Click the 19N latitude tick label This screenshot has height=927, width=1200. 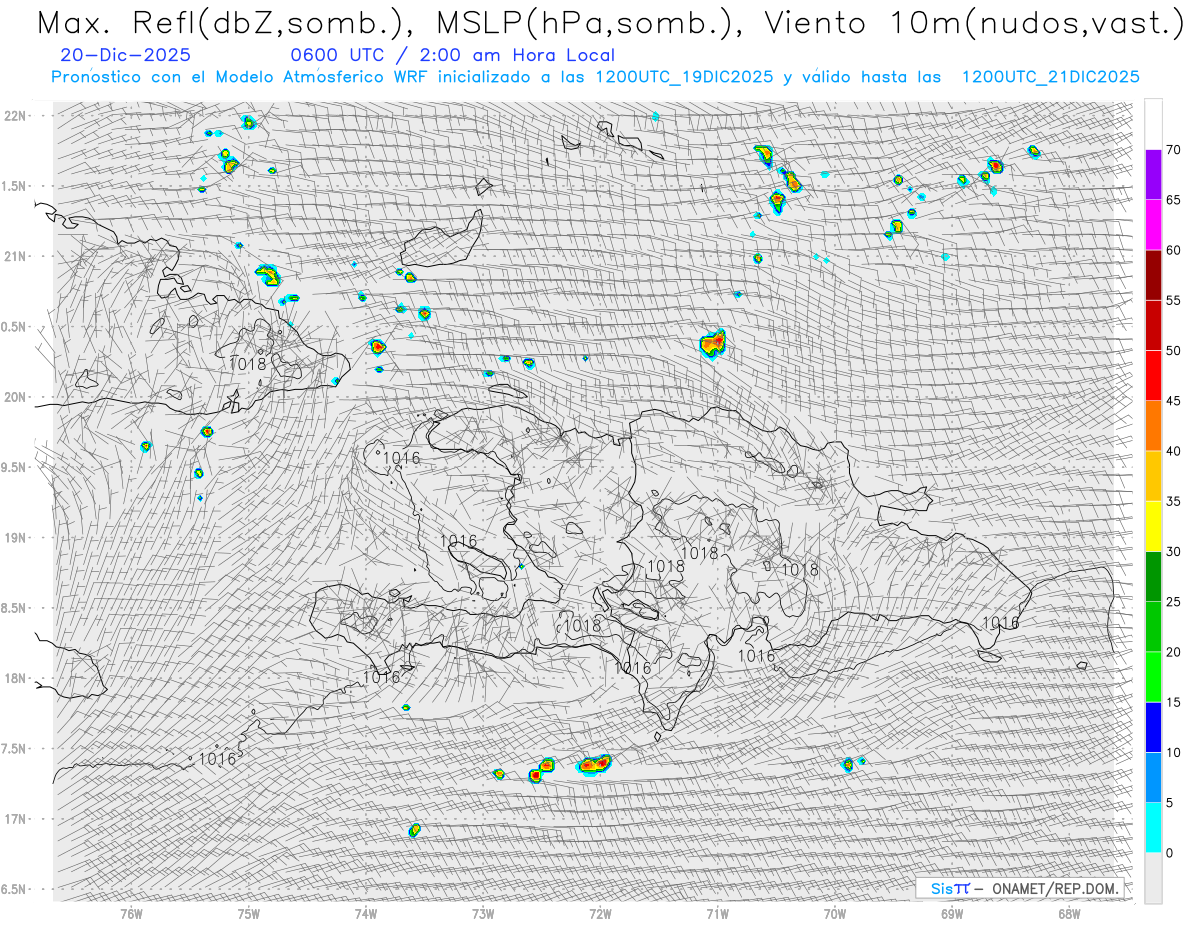click(x=15, y=537)
